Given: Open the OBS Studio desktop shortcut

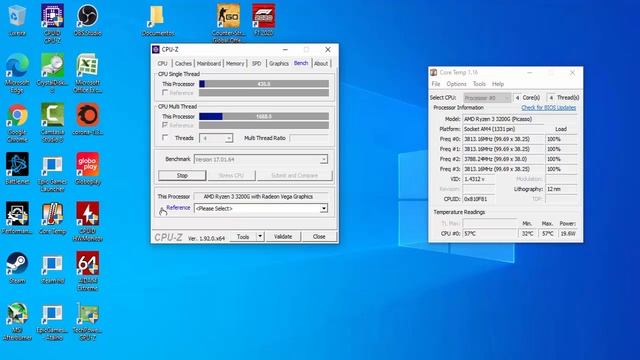Looking at the screenshot, I should 87,20.
